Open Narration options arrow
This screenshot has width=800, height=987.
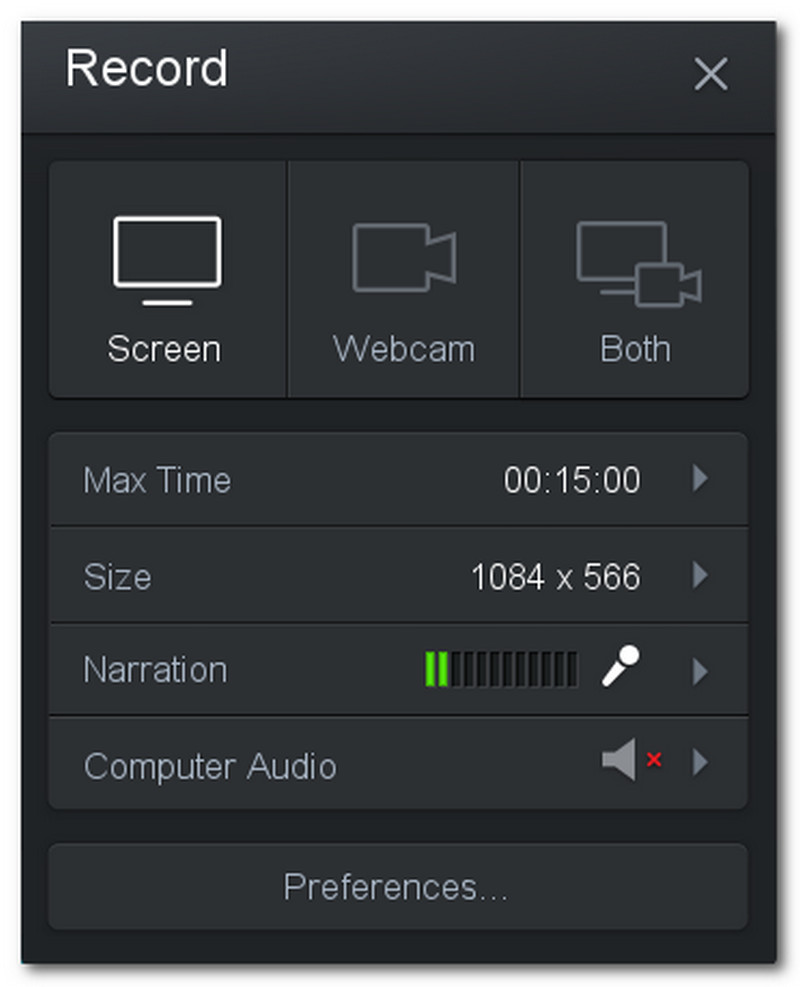[x=700, y=670]
